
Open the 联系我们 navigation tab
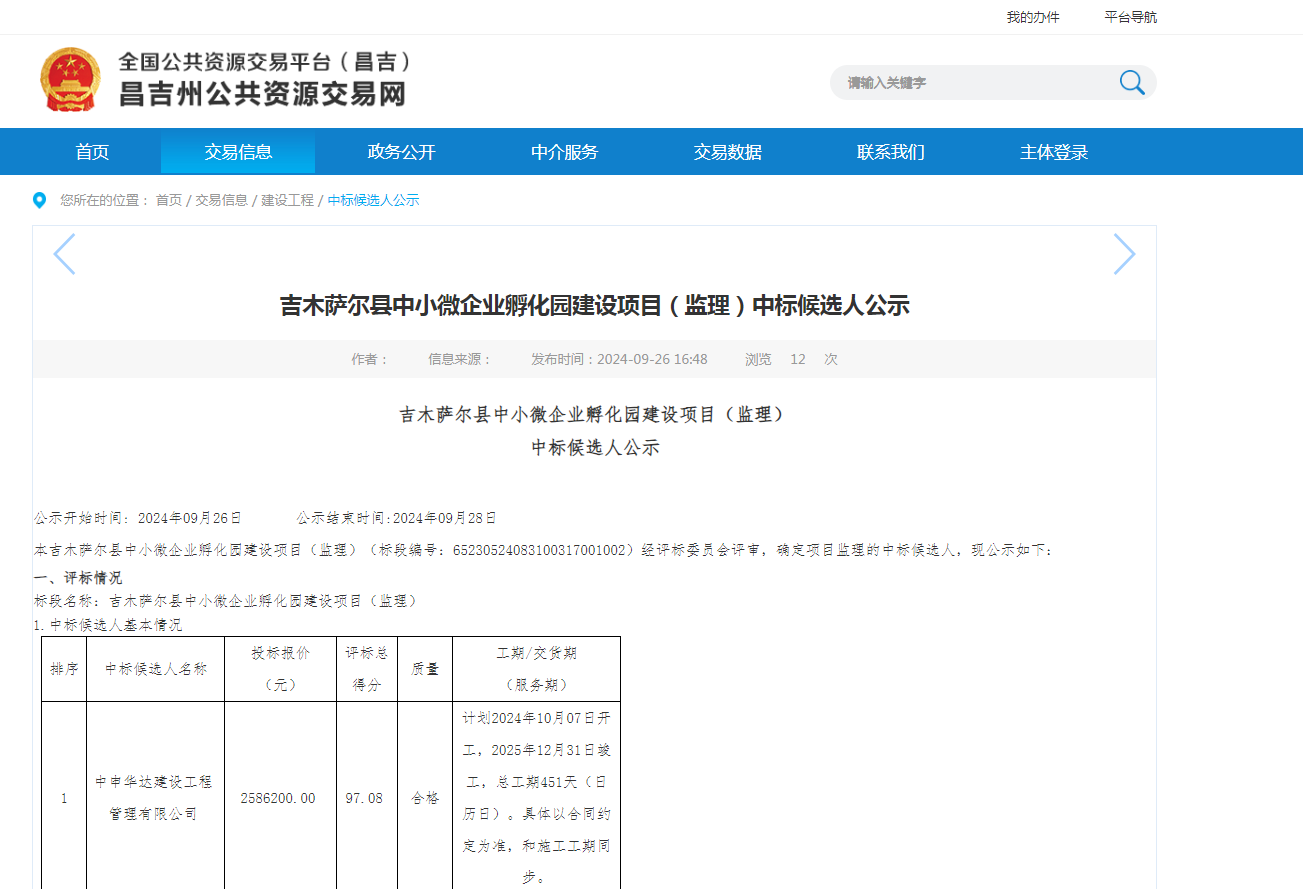coord(890,152)
